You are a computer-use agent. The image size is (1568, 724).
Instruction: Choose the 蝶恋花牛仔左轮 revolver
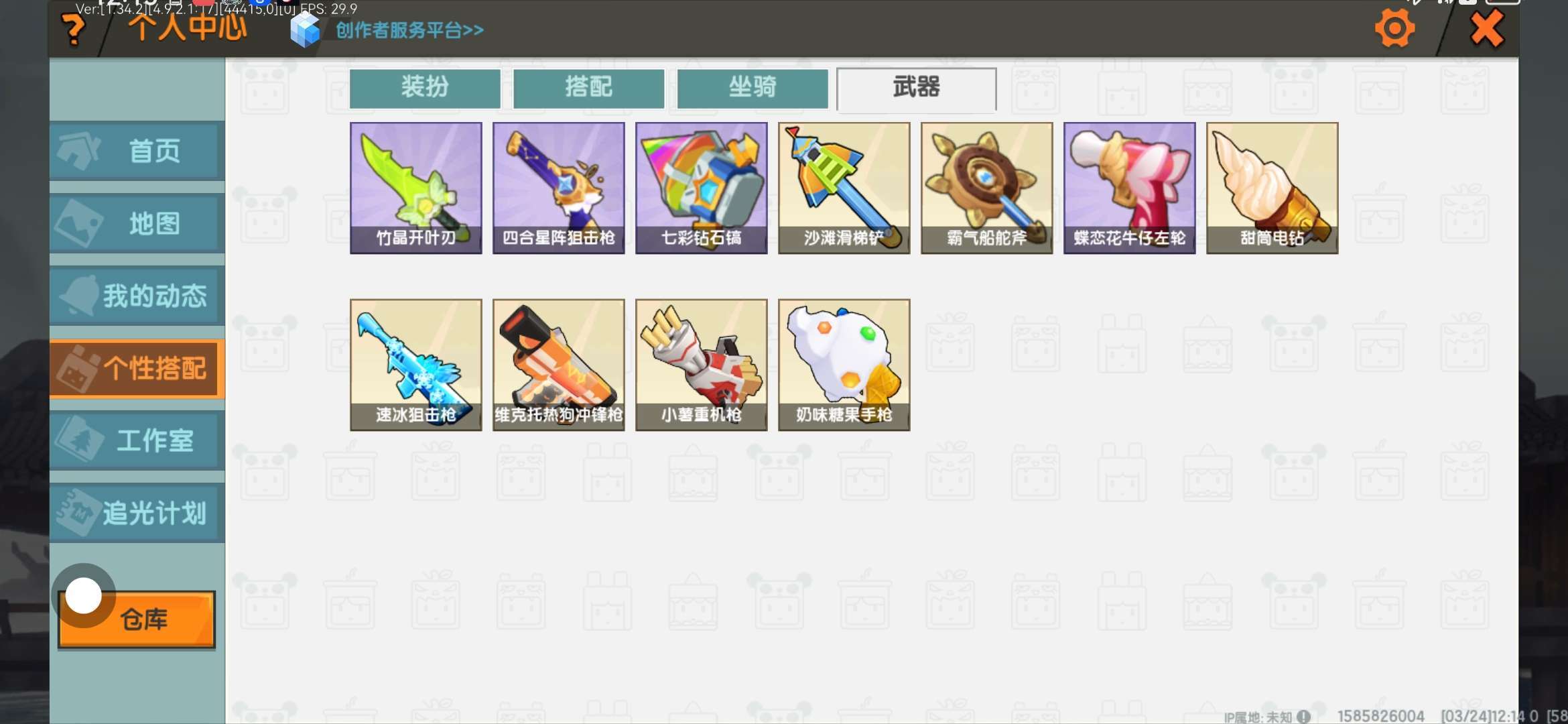1129,188
